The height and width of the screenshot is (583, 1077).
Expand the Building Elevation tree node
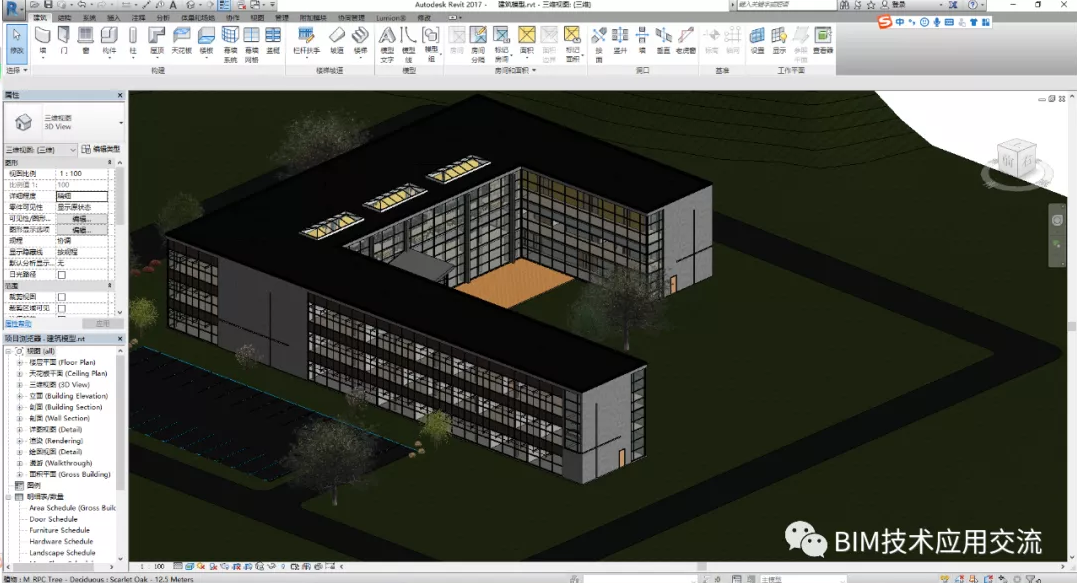pos(20,396)
